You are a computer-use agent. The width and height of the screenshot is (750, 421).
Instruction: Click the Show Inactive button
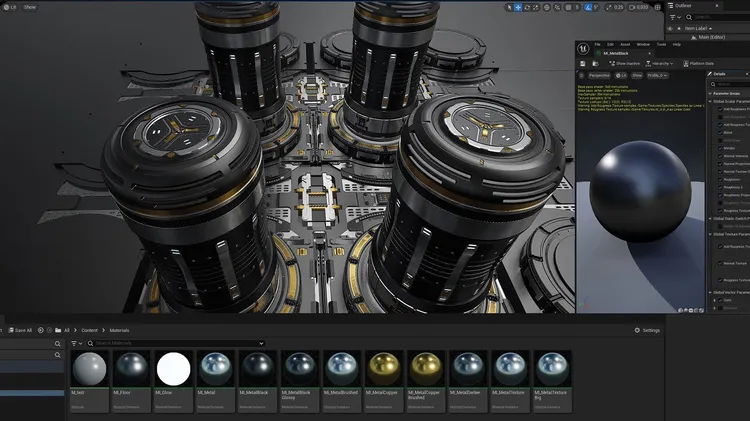[624, 64]
